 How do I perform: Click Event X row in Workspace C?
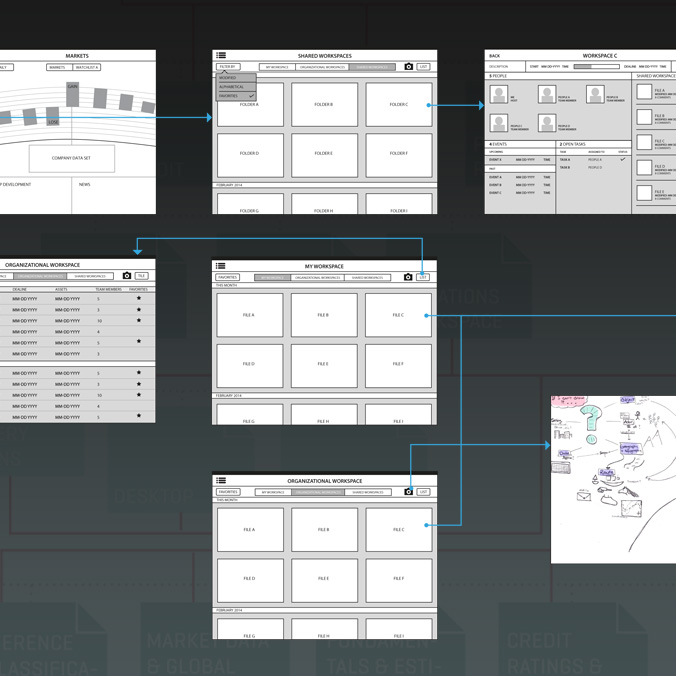click(520, 160)
